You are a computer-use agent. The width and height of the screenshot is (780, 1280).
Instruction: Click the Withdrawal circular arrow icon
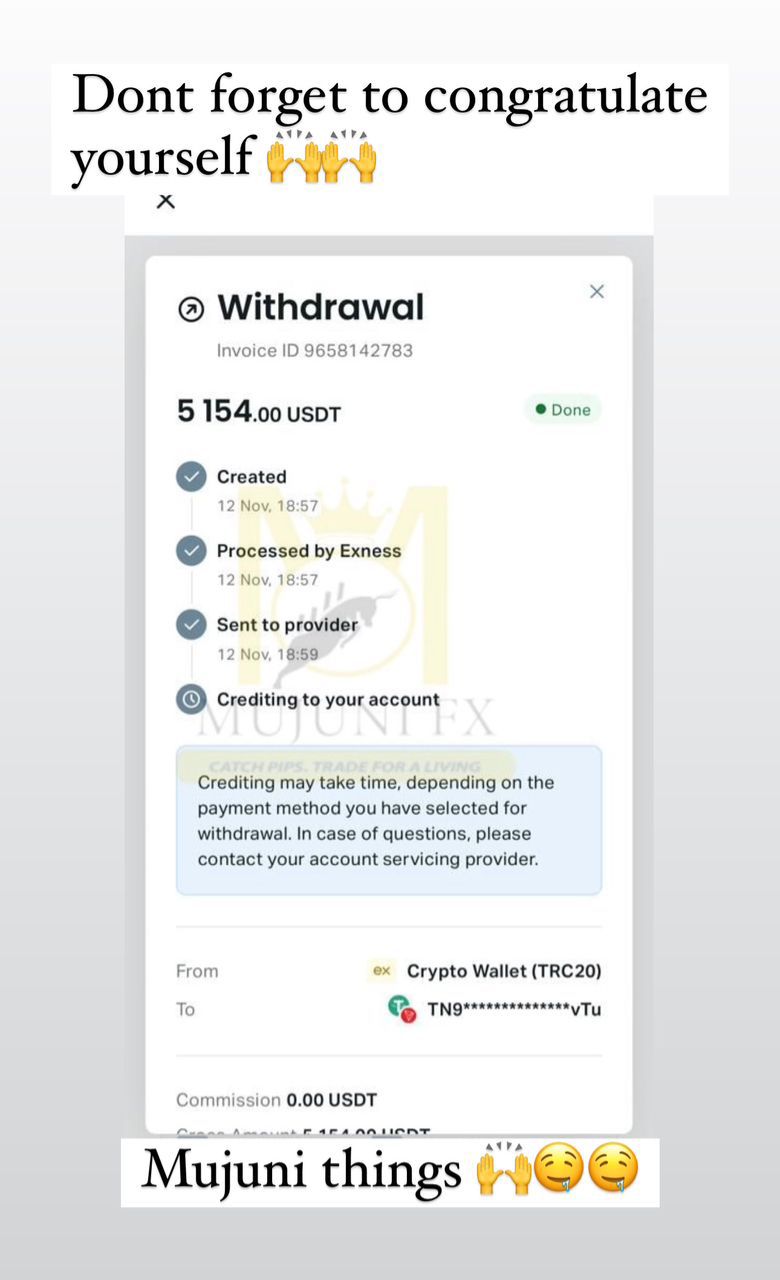pos(192,307)
